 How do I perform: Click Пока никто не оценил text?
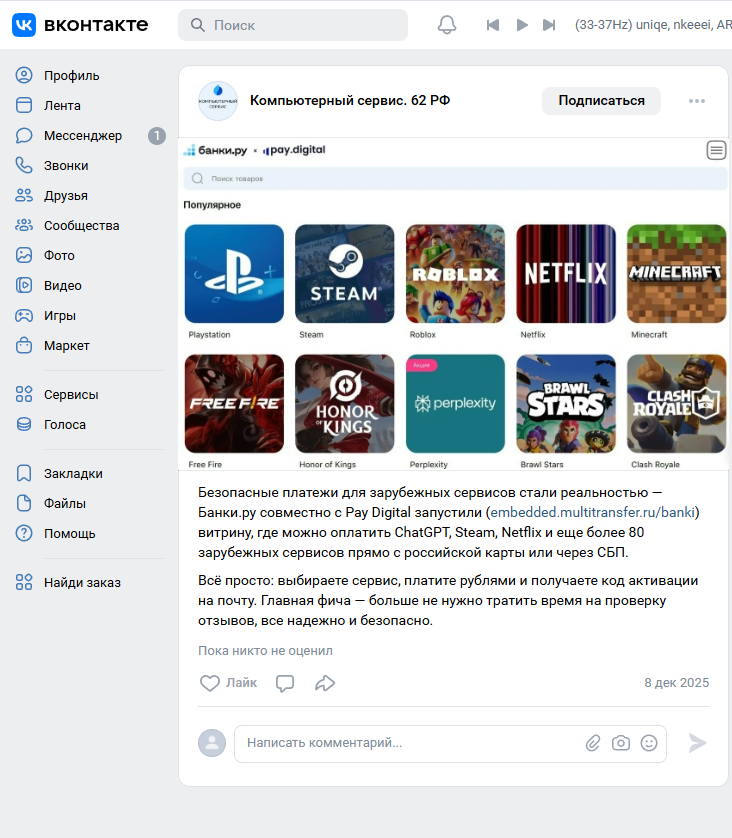265,650
